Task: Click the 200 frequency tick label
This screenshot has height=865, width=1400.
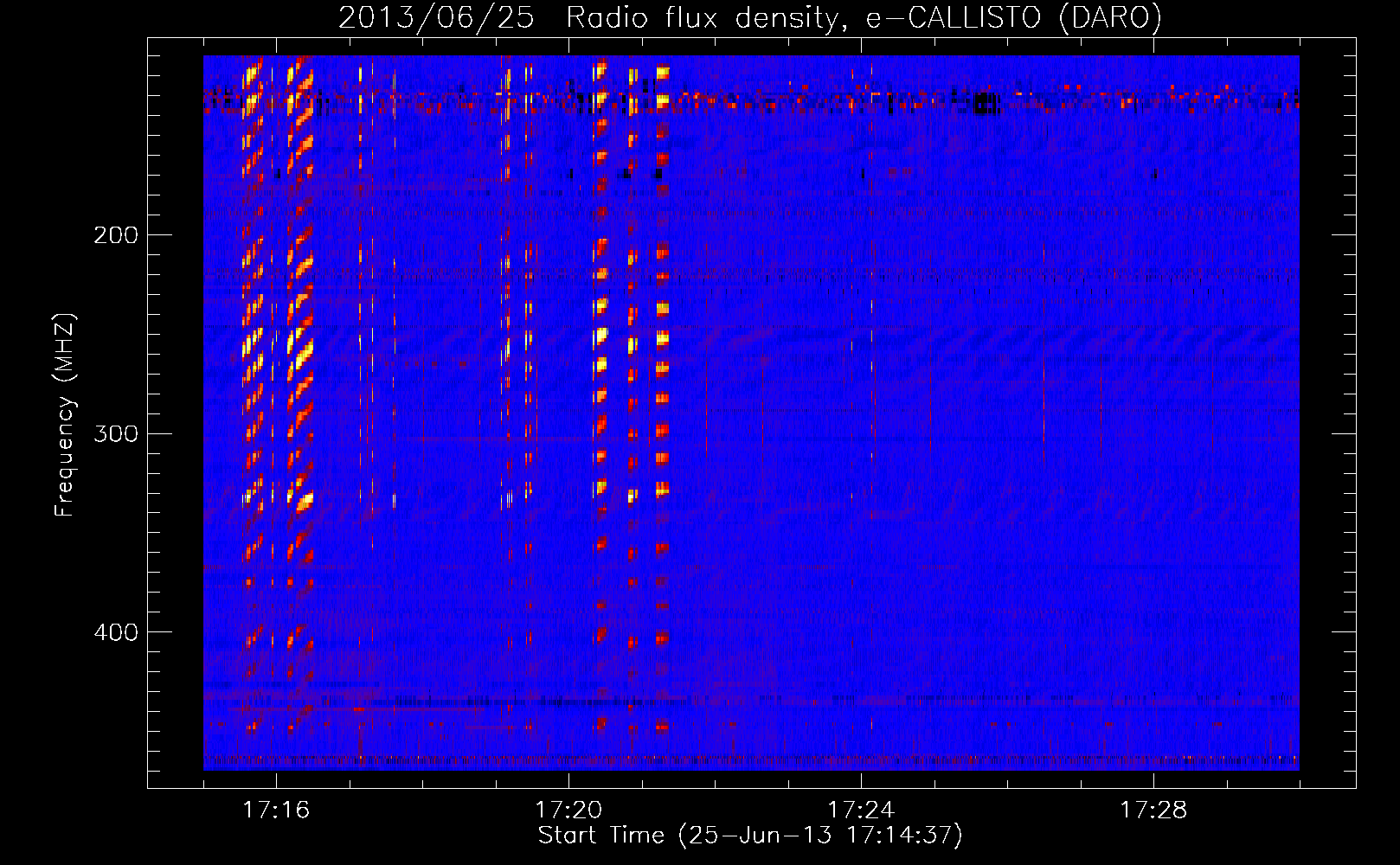Action: 116,235
